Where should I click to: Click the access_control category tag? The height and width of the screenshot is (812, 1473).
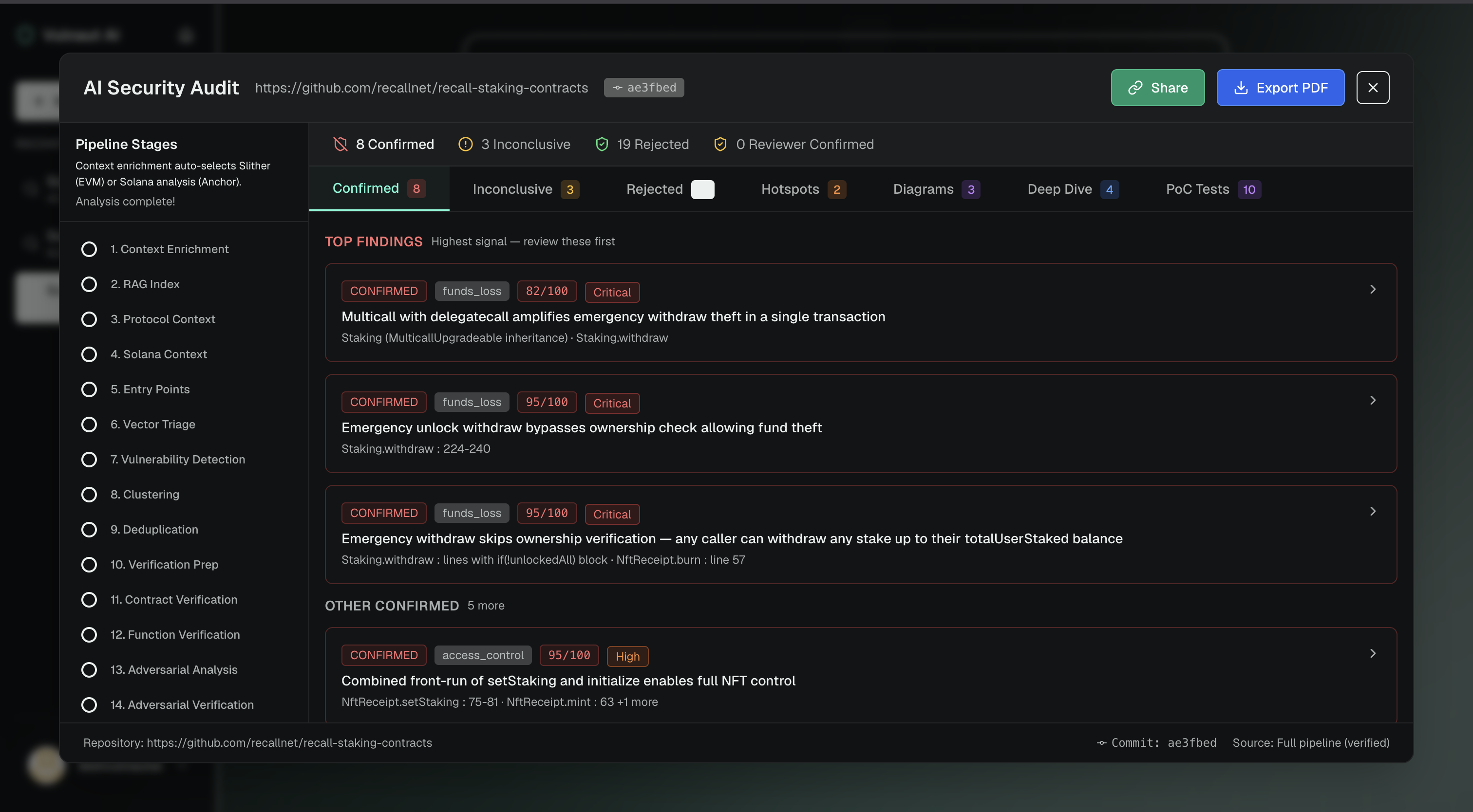(x=483, y=655)
